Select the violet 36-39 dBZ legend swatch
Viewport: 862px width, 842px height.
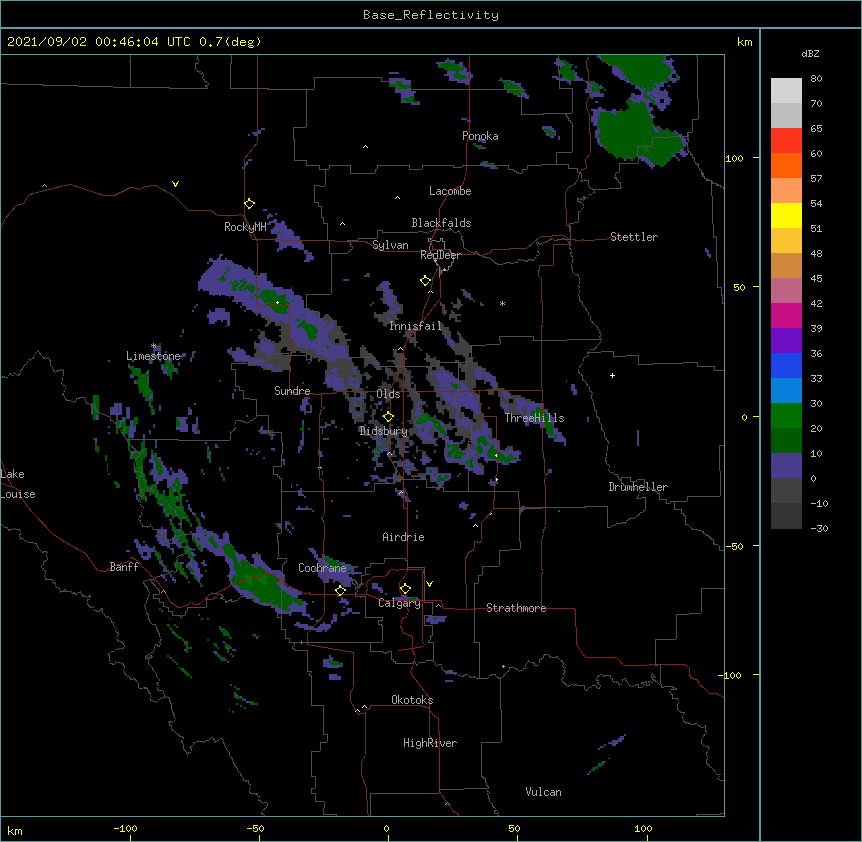click(786, 341)
